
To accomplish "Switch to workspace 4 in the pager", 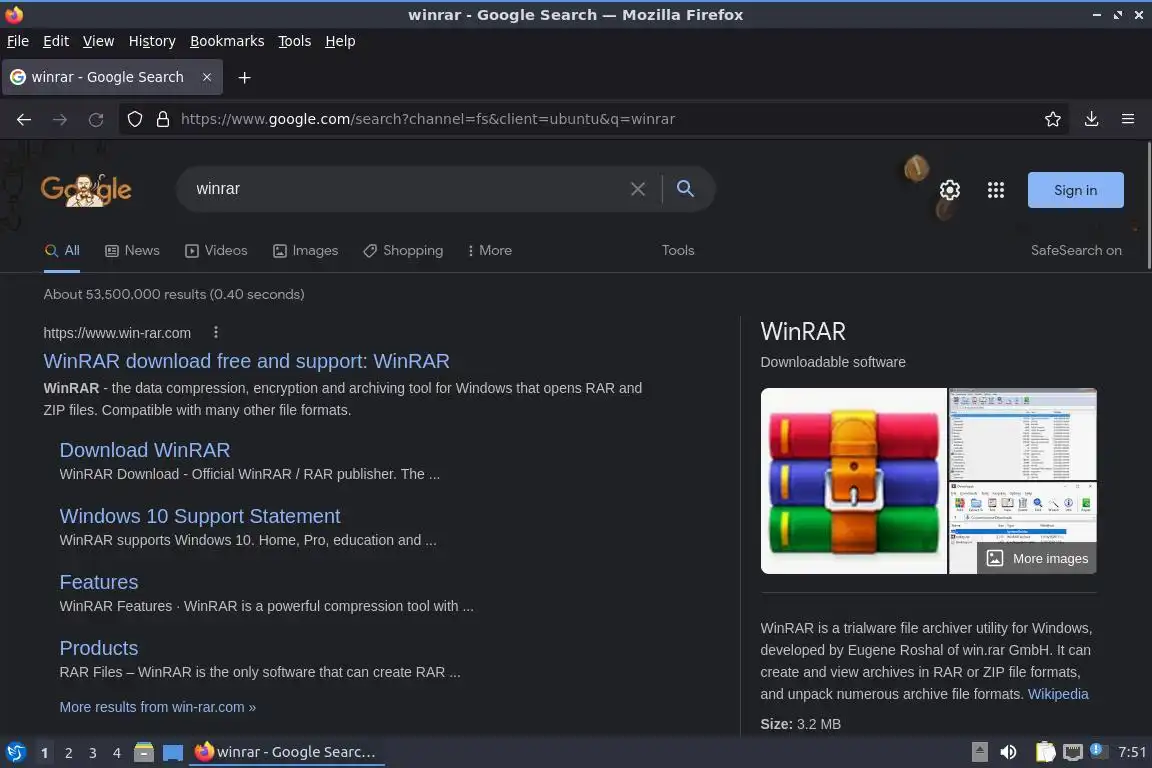I will [x=117, y=753].
